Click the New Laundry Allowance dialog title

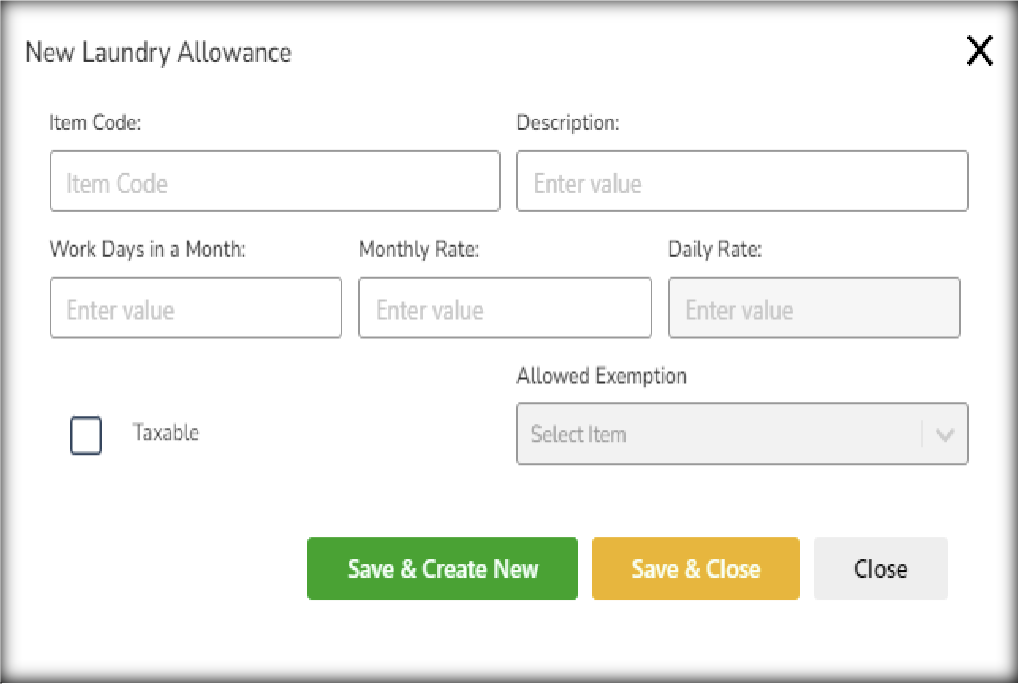tap(158, 53)
